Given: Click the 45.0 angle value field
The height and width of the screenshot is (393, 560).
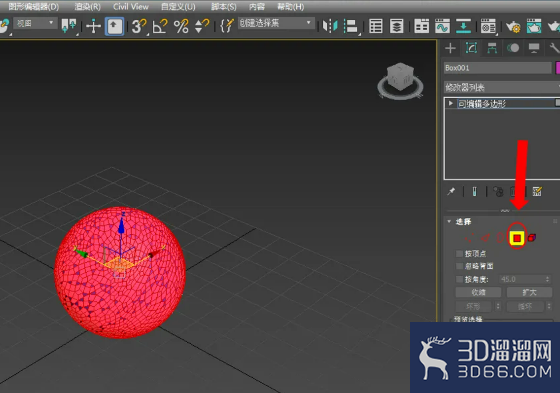Looking at the screenshot, I should tap(521, 279).
